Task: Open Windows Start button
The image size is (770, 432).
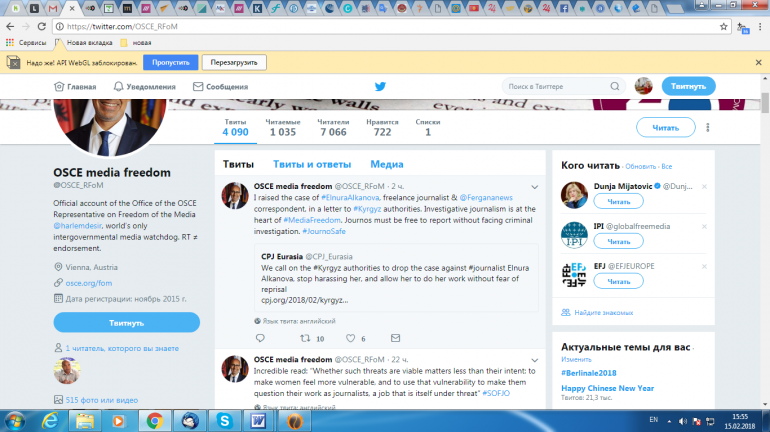Action: click(15, 421)
